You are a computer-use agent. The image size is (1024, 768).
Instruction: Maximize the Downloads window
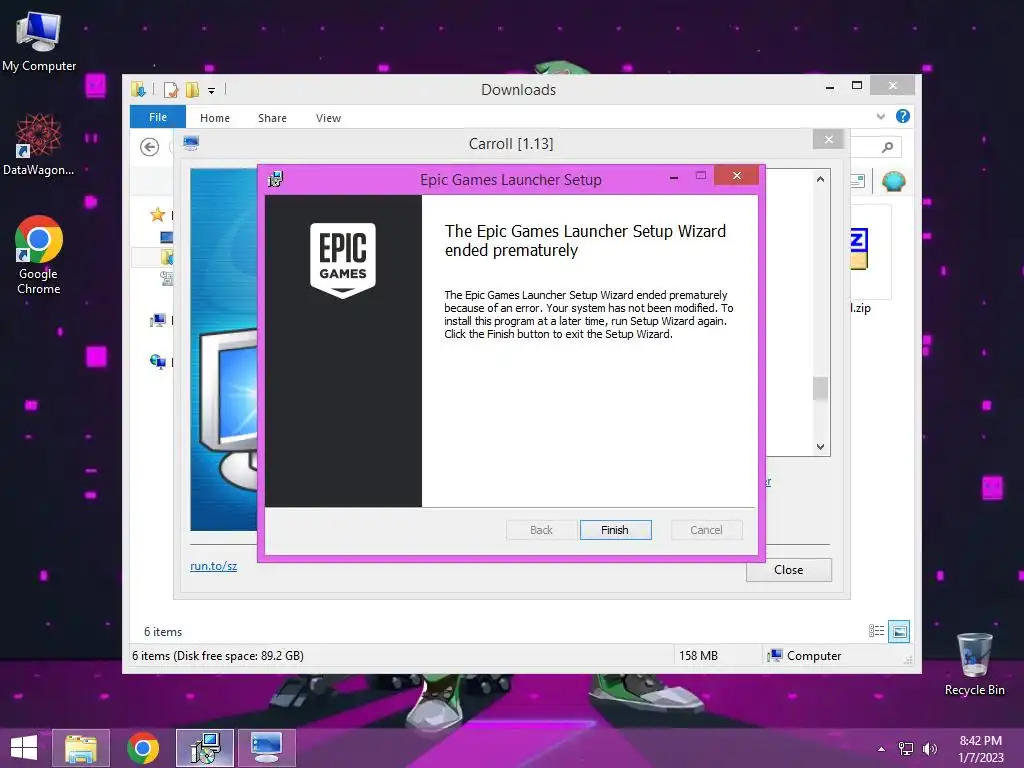[x=857, y=86]
